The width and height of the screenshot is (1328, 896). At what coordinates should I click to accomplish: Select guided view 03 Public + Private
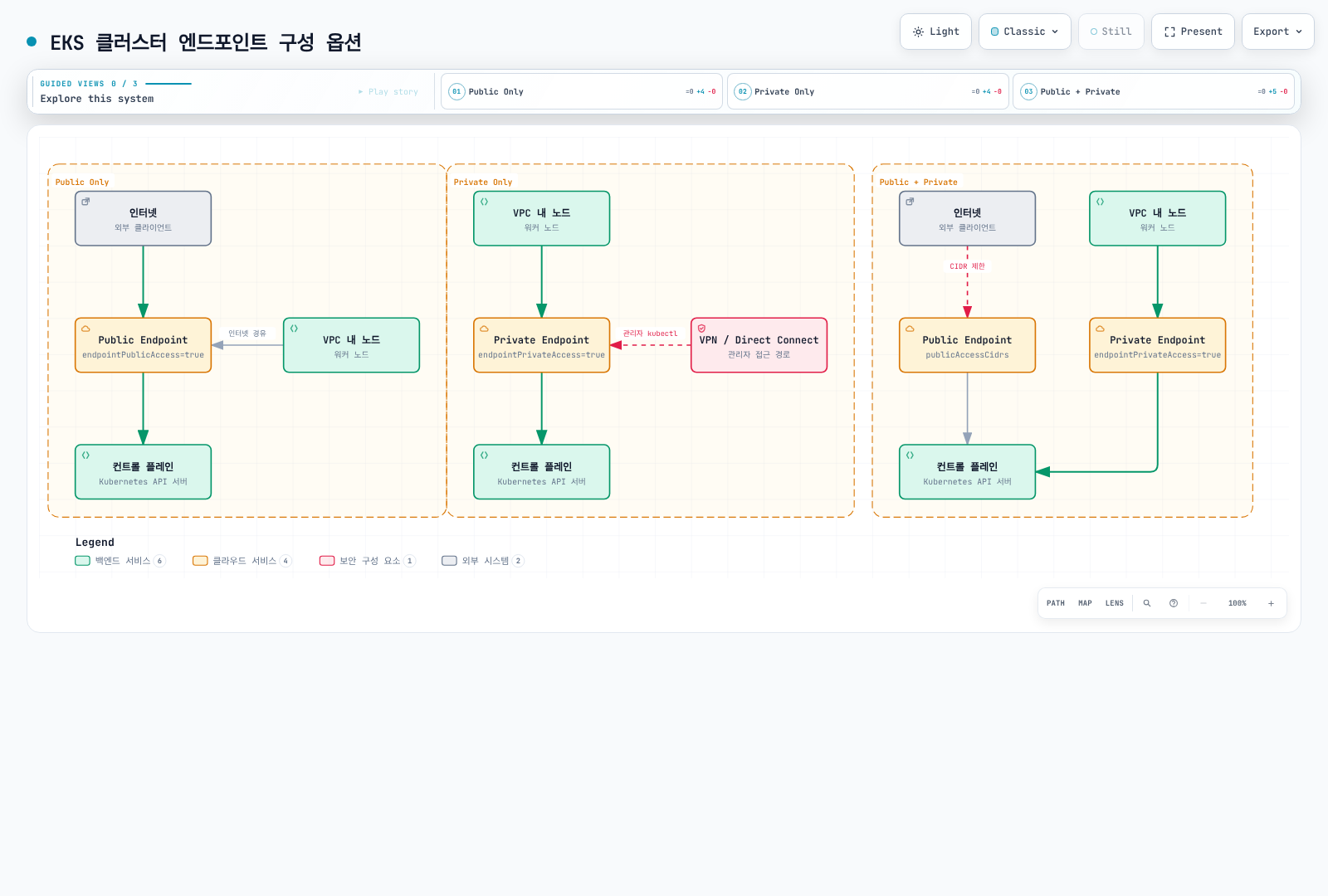click(1154, 91)
